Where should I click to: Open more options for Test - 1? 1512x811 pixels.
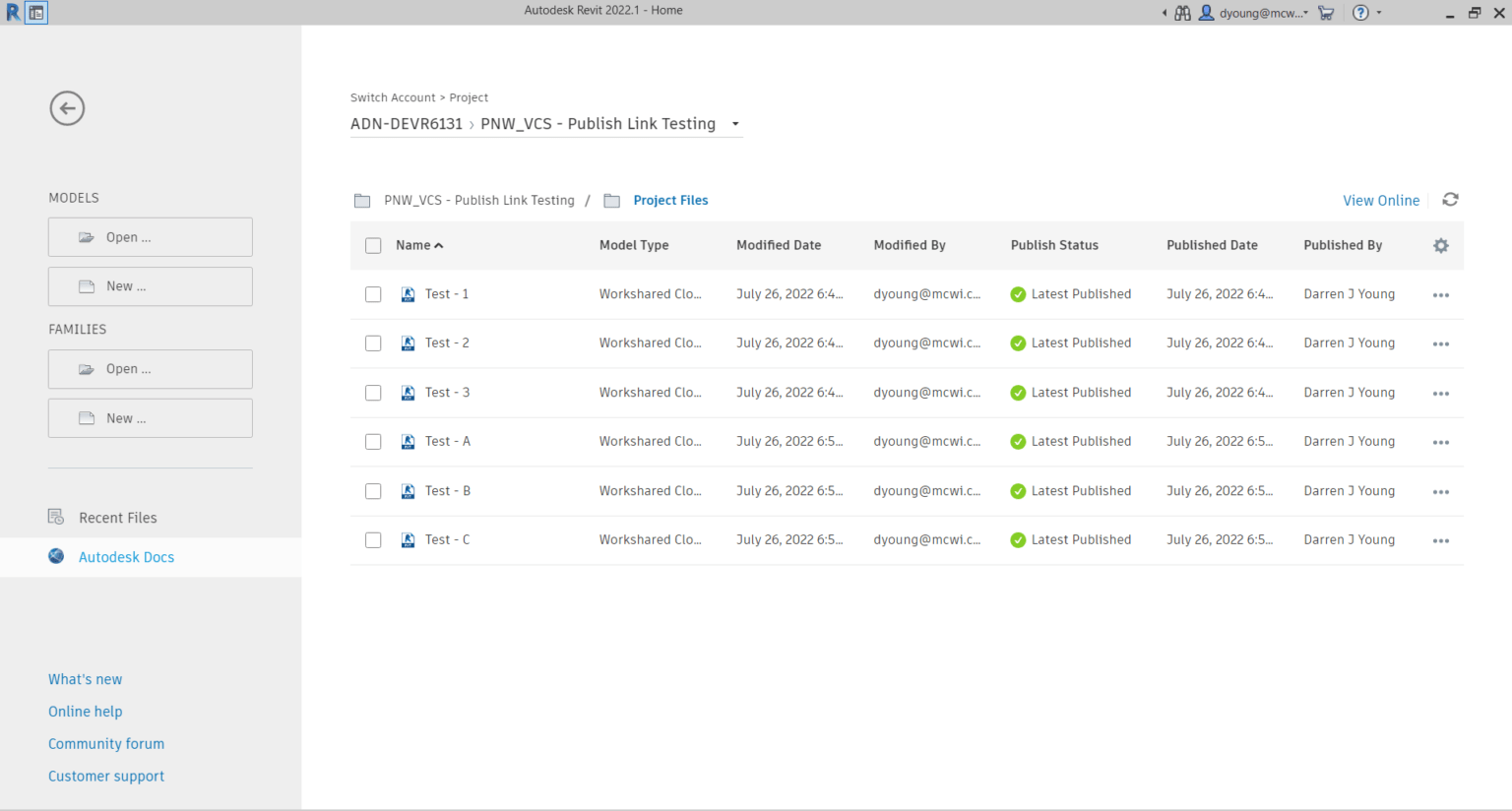click(x=1440, y=295)
